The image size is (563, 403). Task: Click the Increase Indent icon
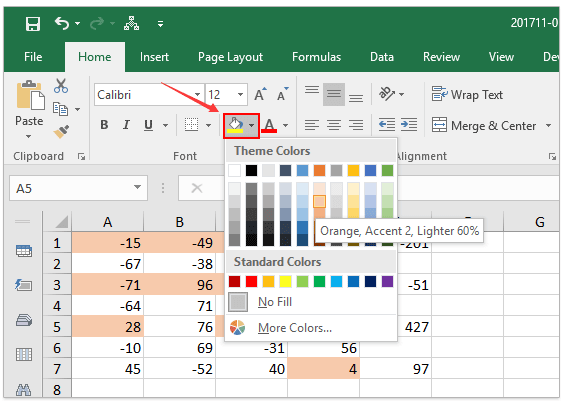(409, 125)
